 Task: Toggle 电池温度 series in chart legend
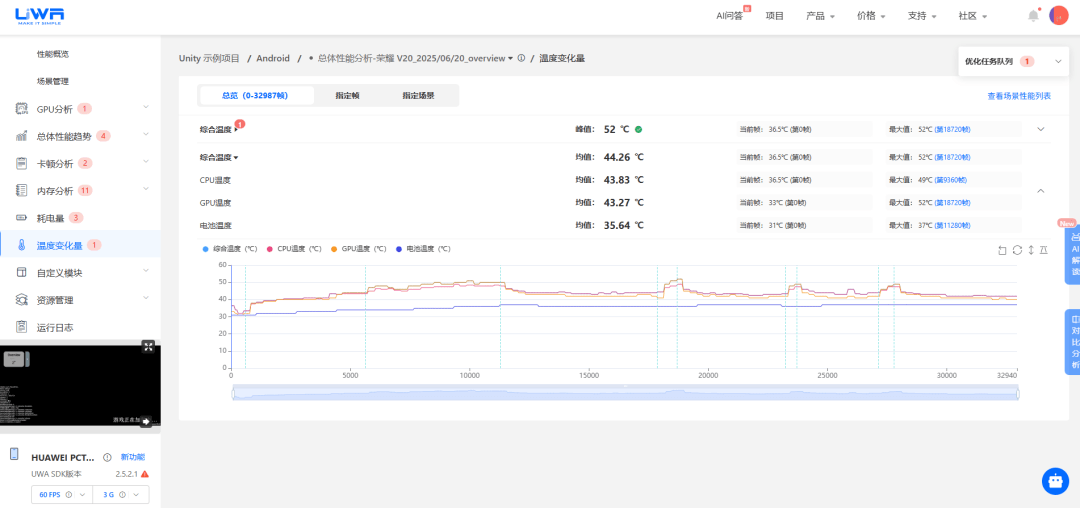[x=424, y=249]
